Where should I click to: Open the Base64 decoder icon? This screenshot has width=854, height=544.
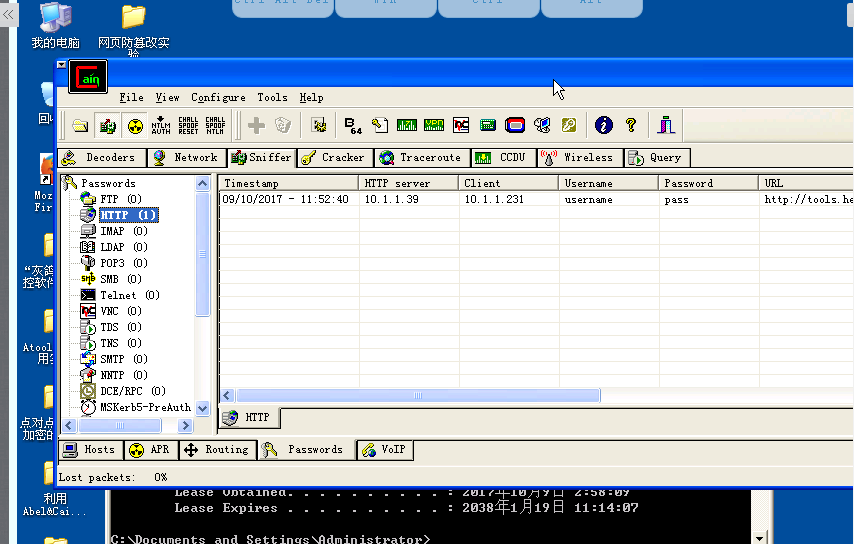click(353, 126)
